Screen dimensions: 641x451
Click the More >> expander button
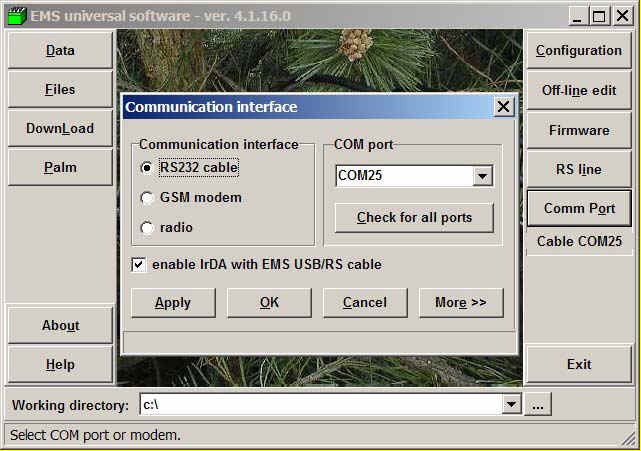click(x=460, y=303)
